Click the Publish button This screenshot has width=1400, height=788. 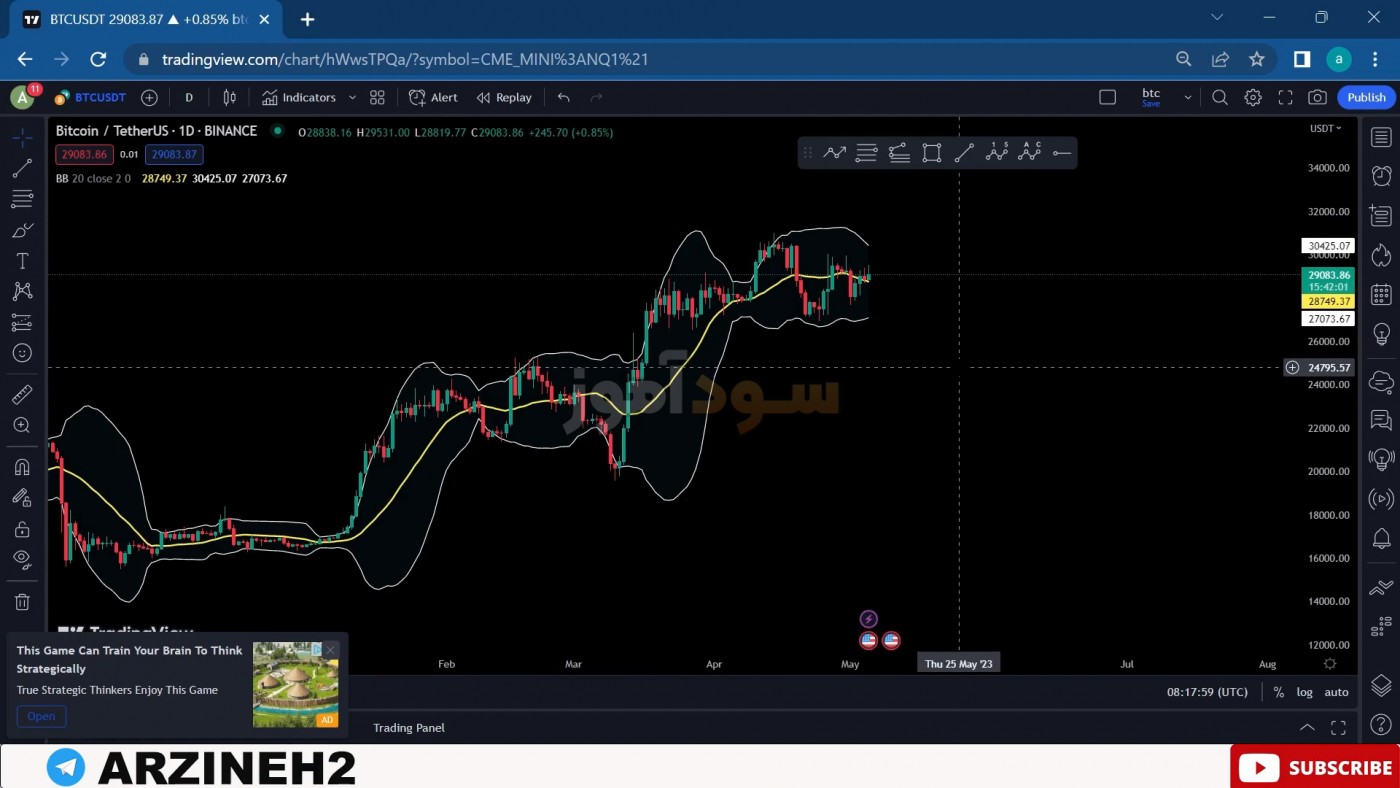pos(1366,97)
